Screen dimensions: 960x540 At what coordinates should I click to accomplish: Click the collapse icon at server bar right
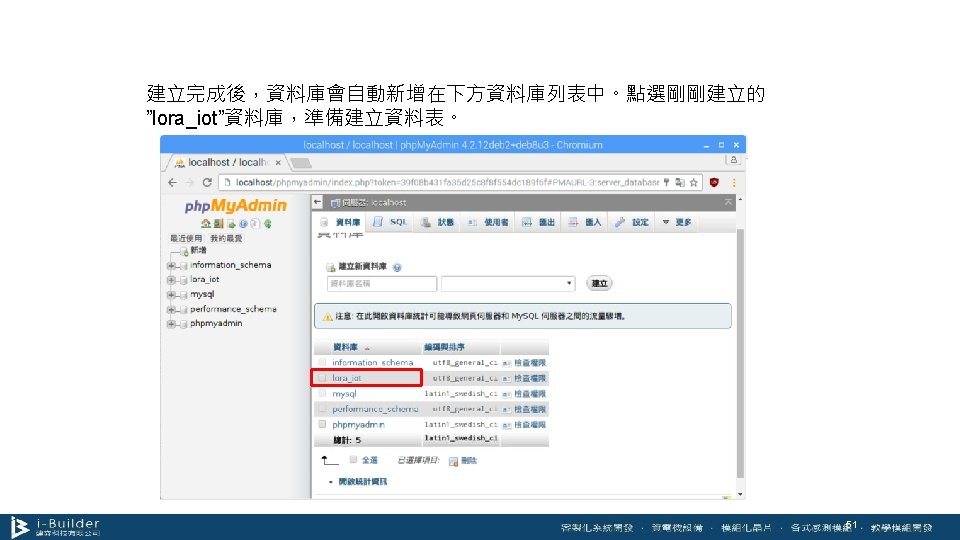pos(728,202)
